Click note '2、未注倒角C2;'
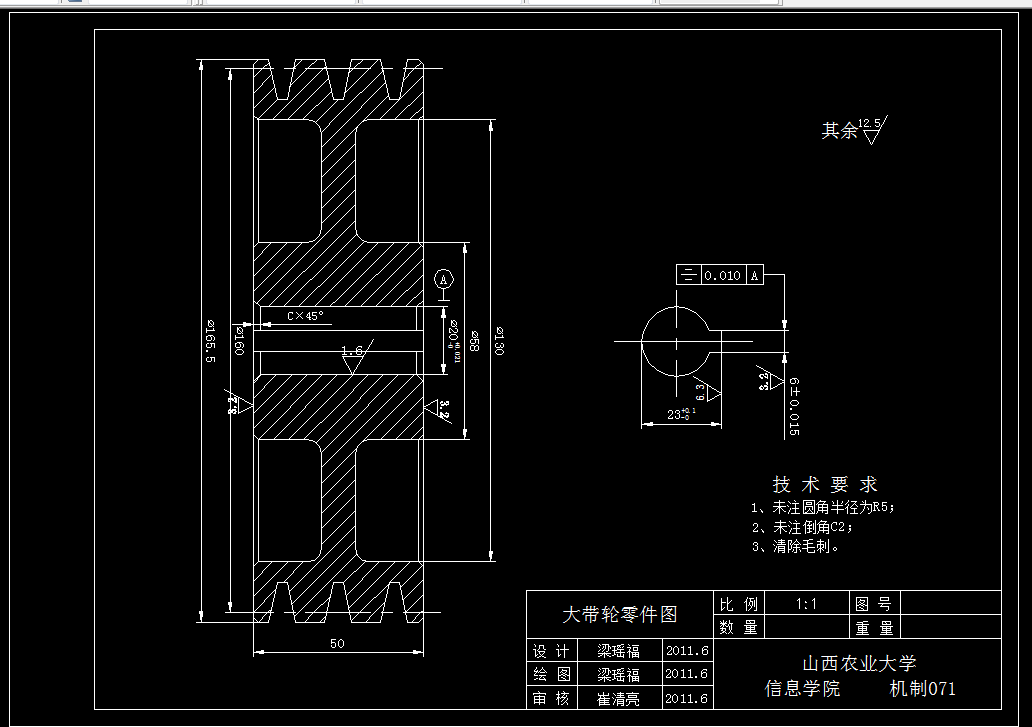Image resolution: width=1032 pixels, height=727 pixels. coord(802,527)
